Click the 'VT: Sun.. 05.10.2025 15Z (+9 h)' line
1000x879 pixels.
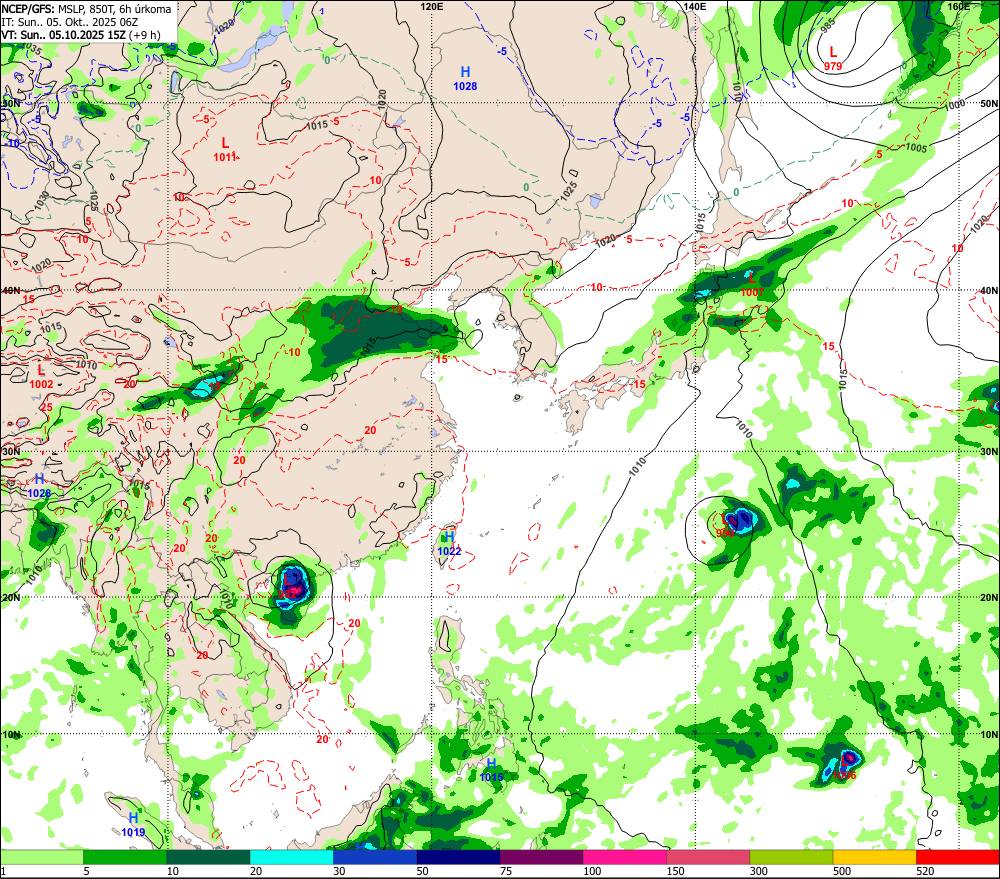click(80, 34)
